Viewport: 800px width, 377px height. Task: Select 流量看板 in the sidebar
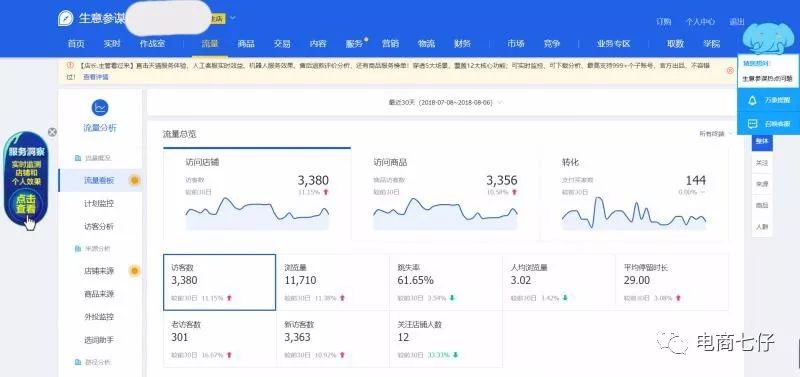[99, 180]
